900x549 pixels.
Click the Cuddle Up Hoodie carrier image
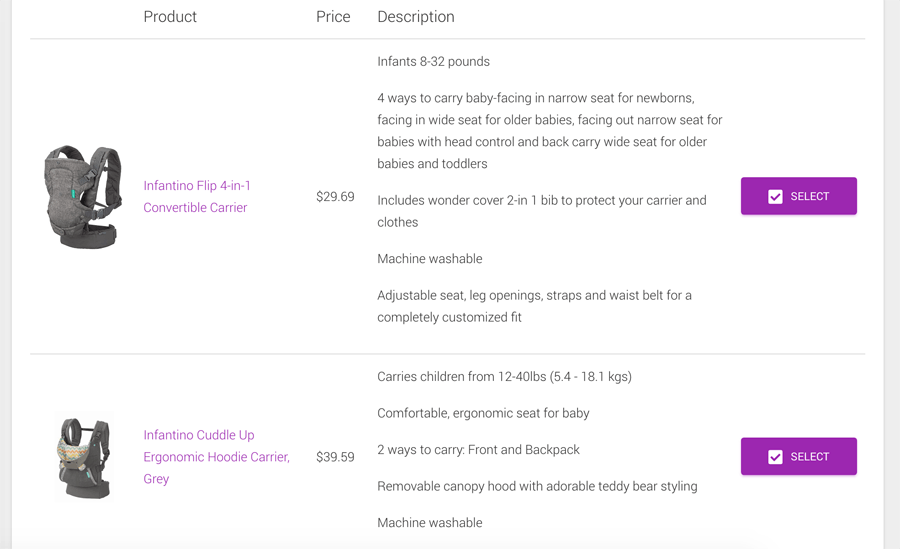coord(84,458)
